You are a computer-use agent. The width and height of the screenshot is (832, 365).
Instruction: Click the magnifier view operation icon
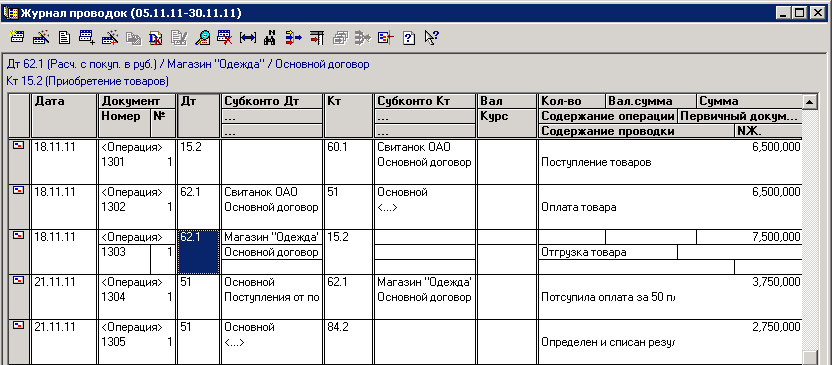[202, 38]
